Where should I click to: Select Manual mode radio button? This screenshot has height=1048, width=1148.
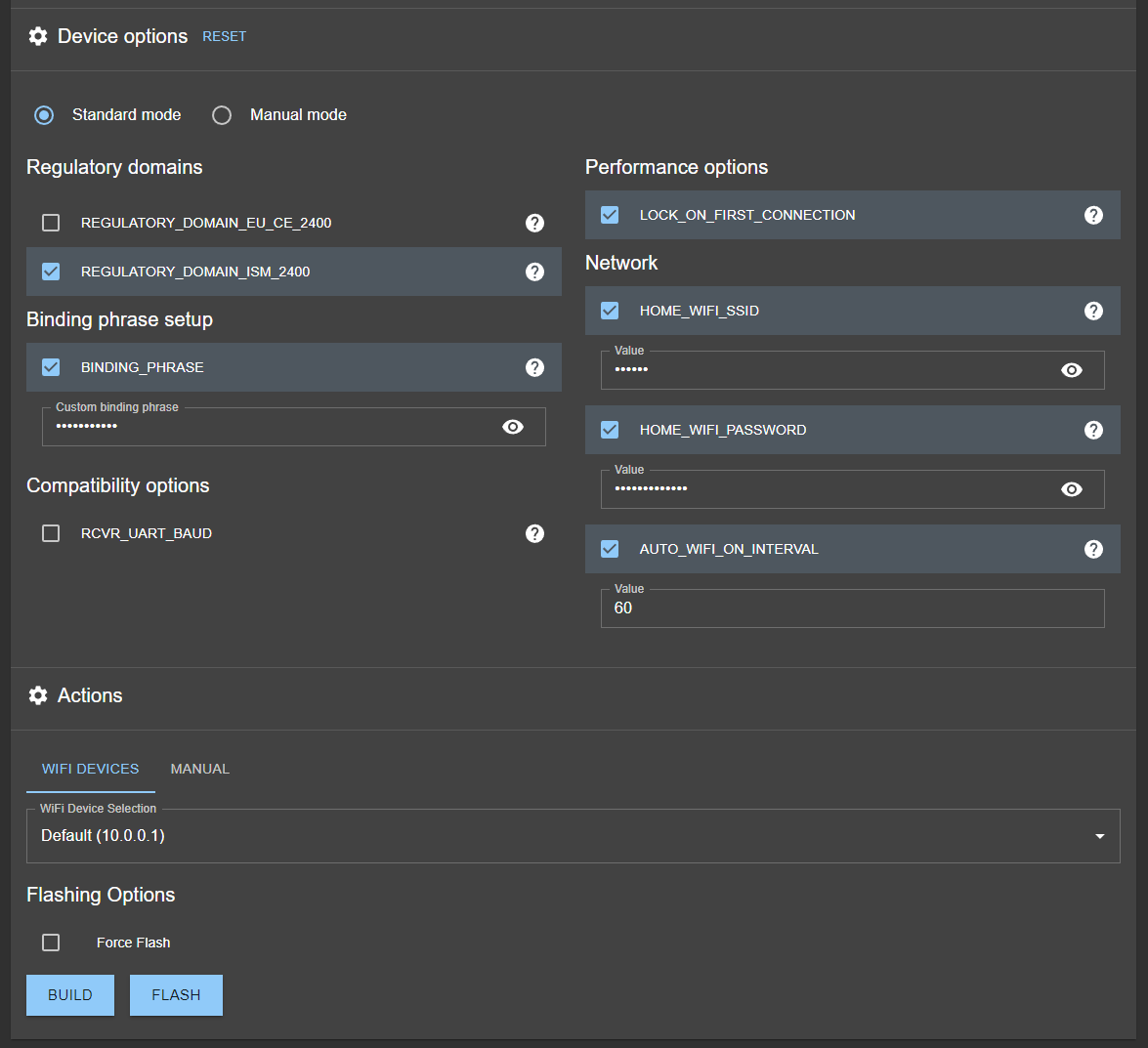pos(222,115)
